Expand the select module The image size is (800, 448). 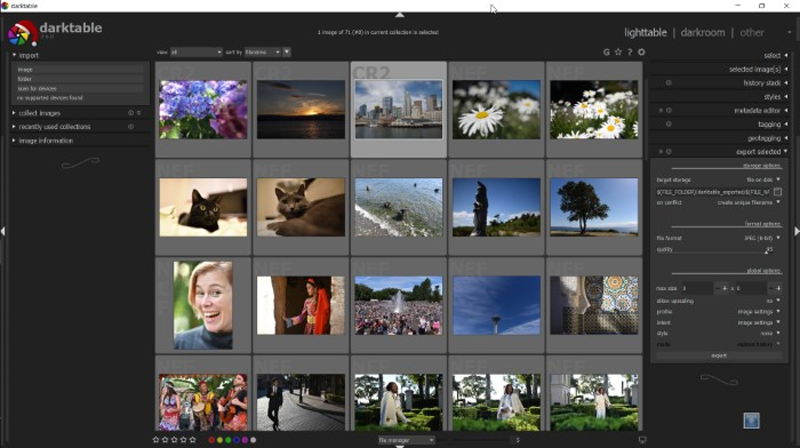coord(786,55)
